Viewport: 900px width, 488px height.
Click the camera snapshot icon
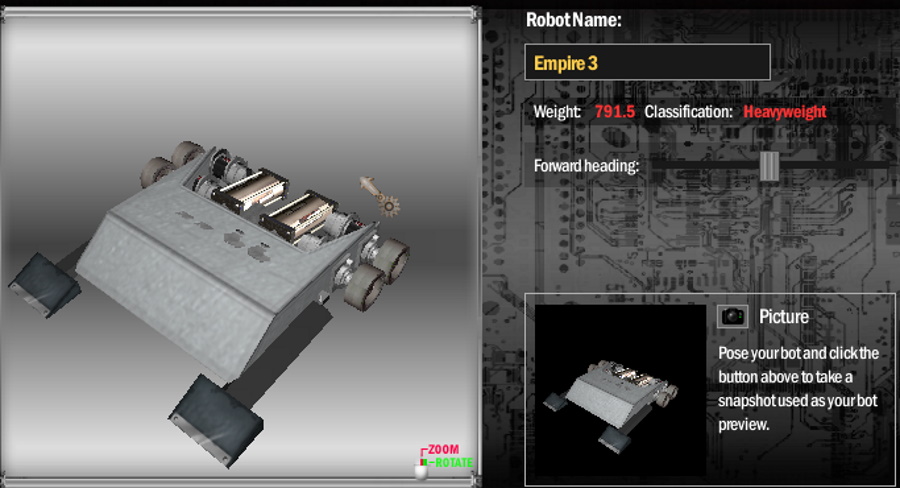(733, 316)
